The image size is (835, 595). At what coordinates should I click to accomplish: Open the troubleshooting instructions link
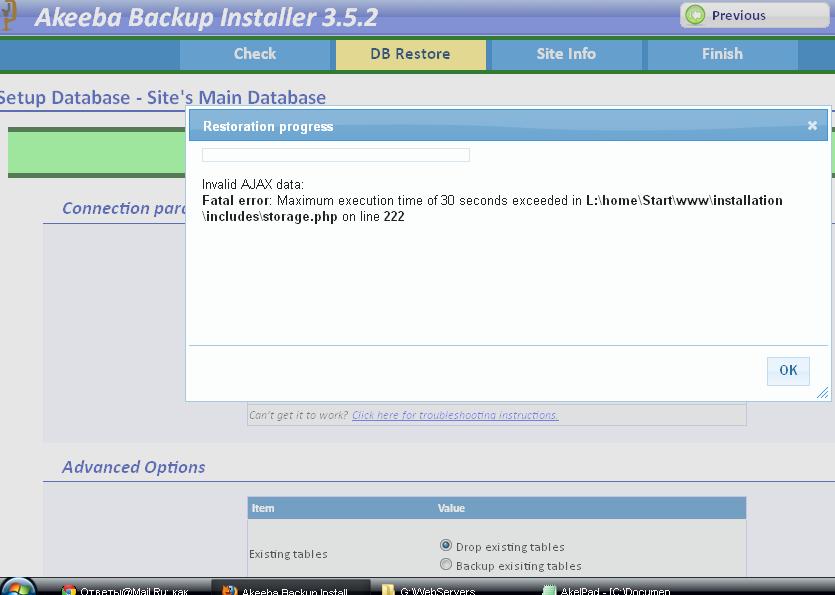click(455, 415)
